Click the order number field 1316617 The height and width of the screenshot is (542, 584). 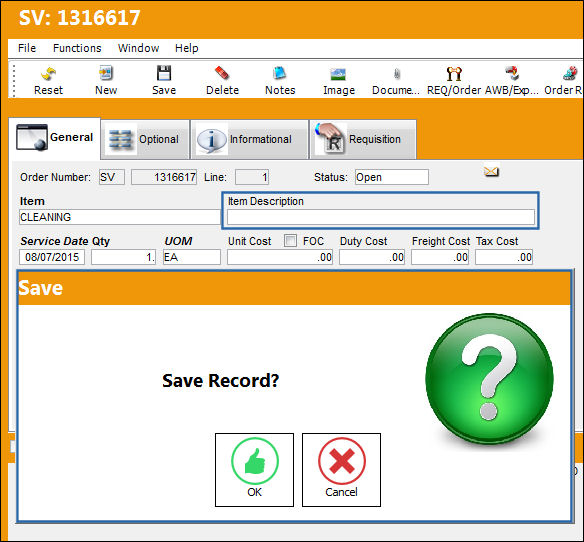point(164,177)
